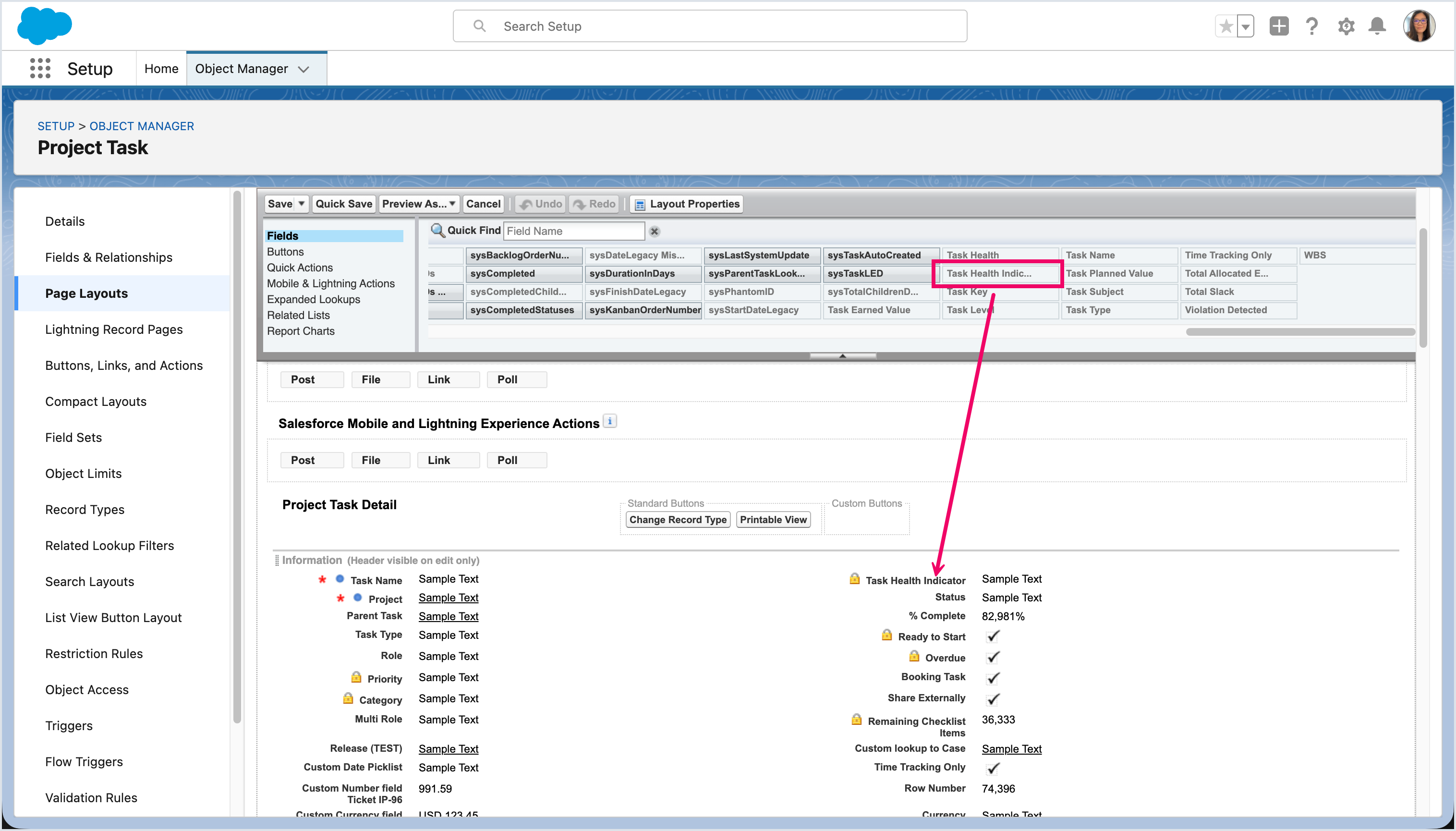The image size is (1456, 831).
Task: Select Fields & Relationships in the sidebar
Action: click(x=109, y=257)
